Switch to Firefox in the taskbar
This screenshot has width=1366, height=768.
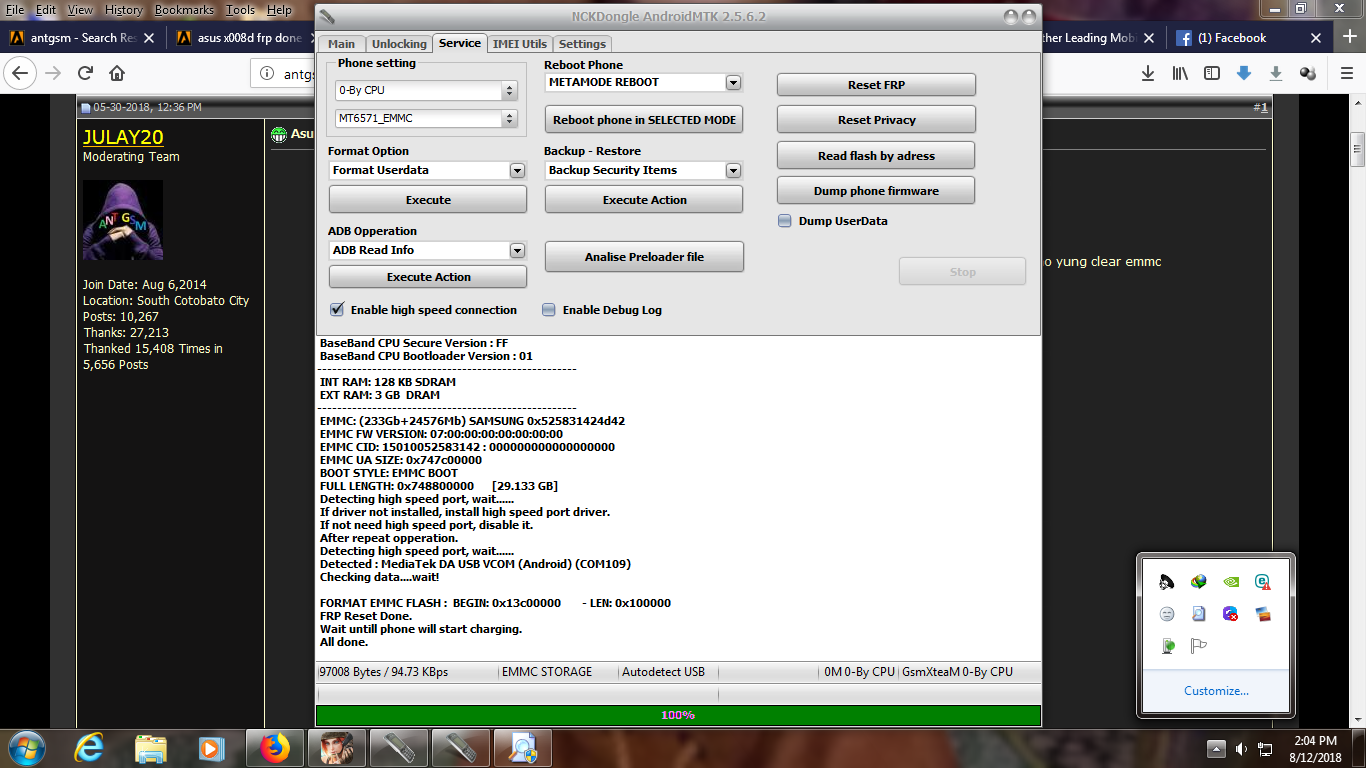(x=274, y=747)
